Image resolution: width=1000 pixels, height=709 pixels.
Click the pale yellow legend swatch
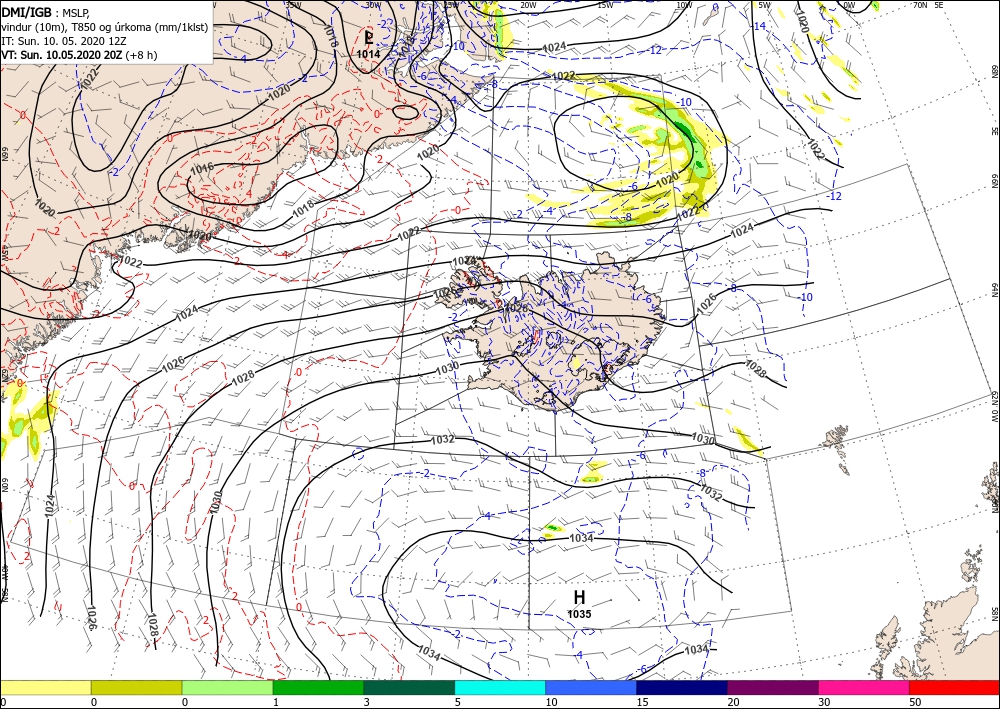click(x=45, y=687)
